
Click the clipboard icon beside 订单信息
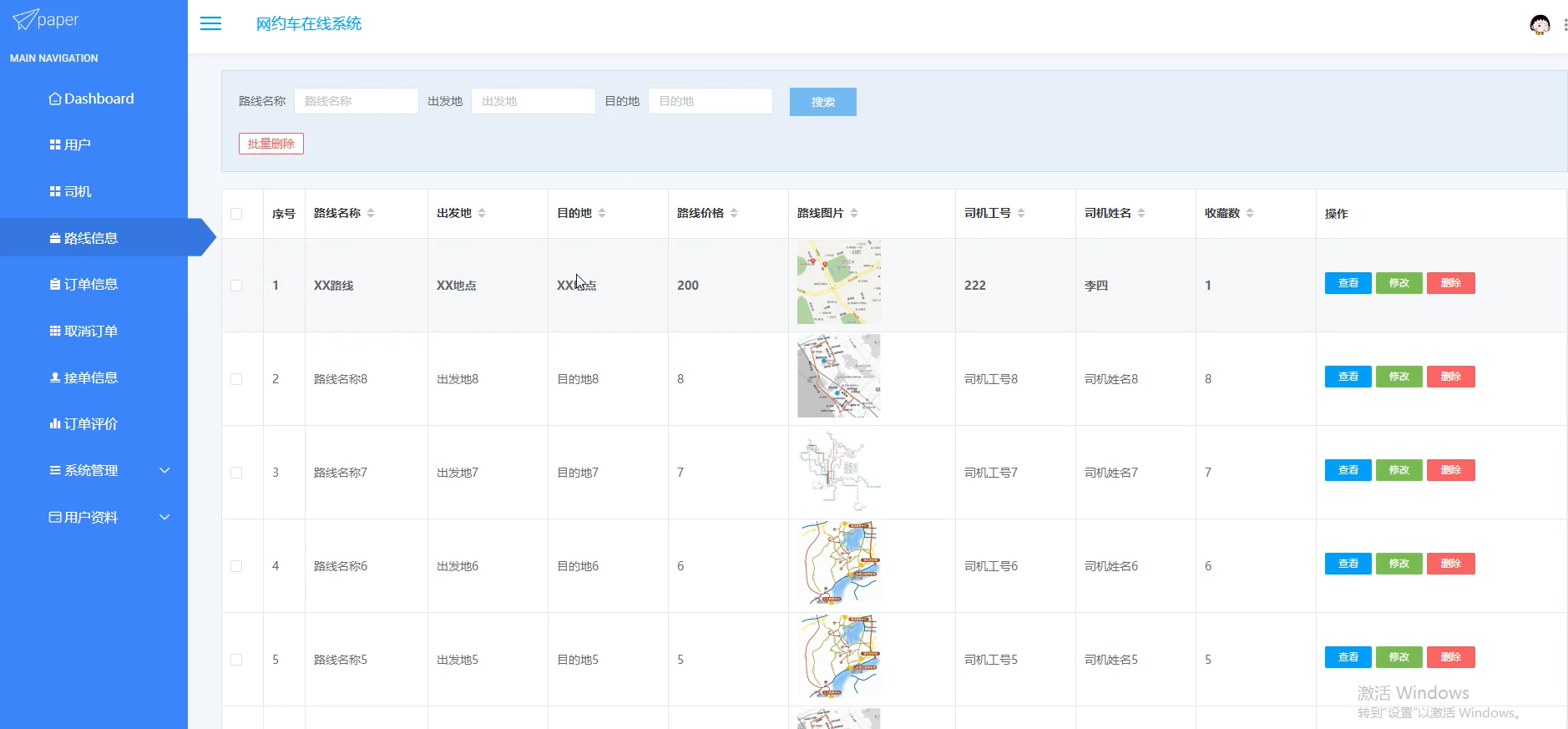55,284
